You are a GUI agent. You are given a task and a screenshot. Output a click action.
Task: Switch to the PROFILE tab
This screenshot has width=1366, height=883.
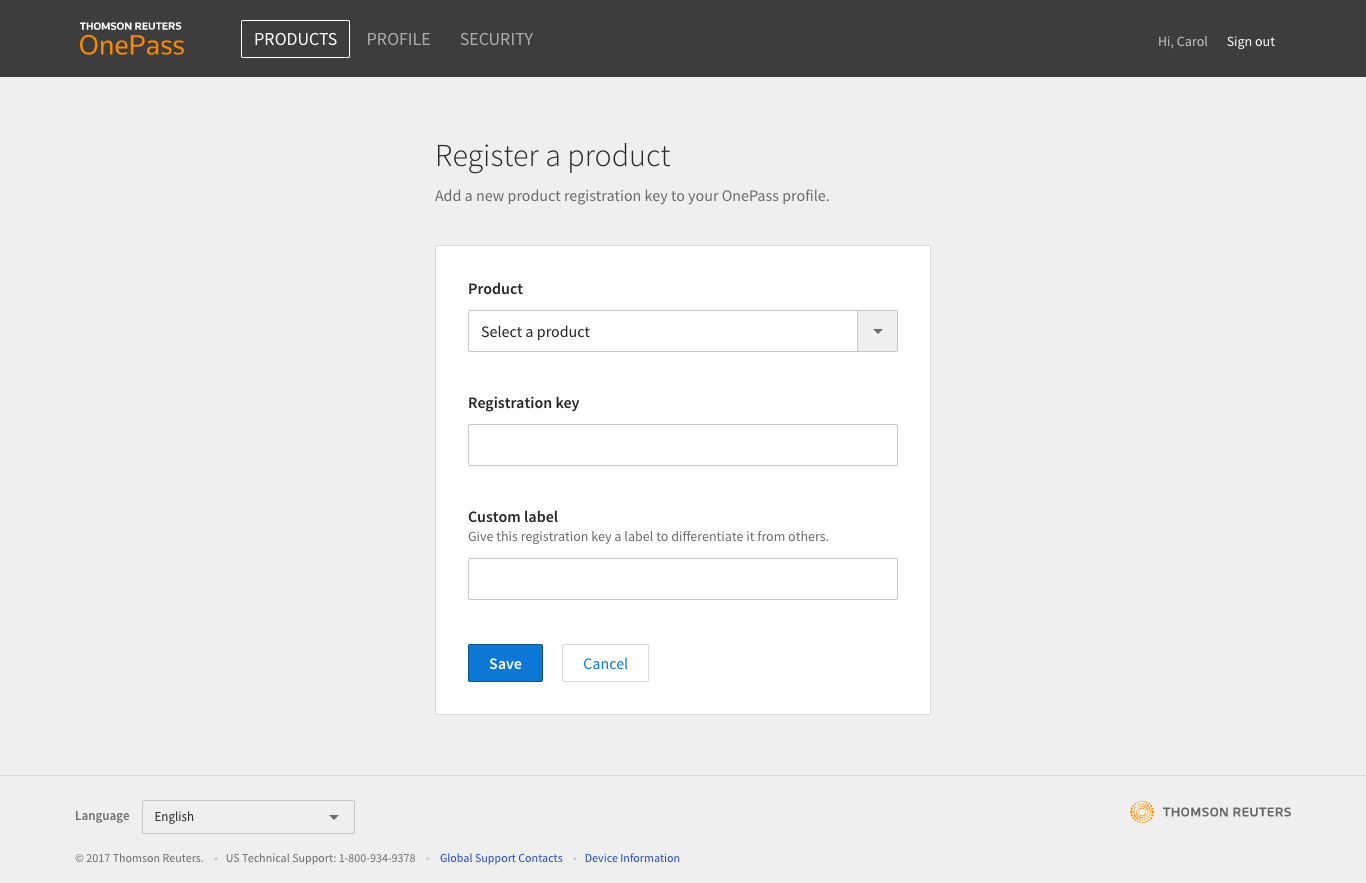pos(398,39)
